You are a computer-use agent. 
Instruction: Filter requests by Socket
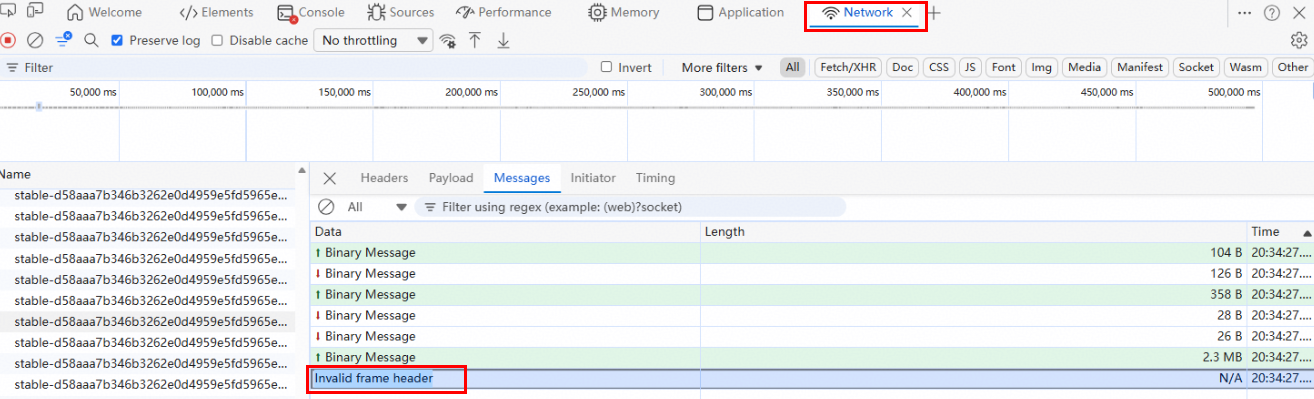pos(1196,67)
